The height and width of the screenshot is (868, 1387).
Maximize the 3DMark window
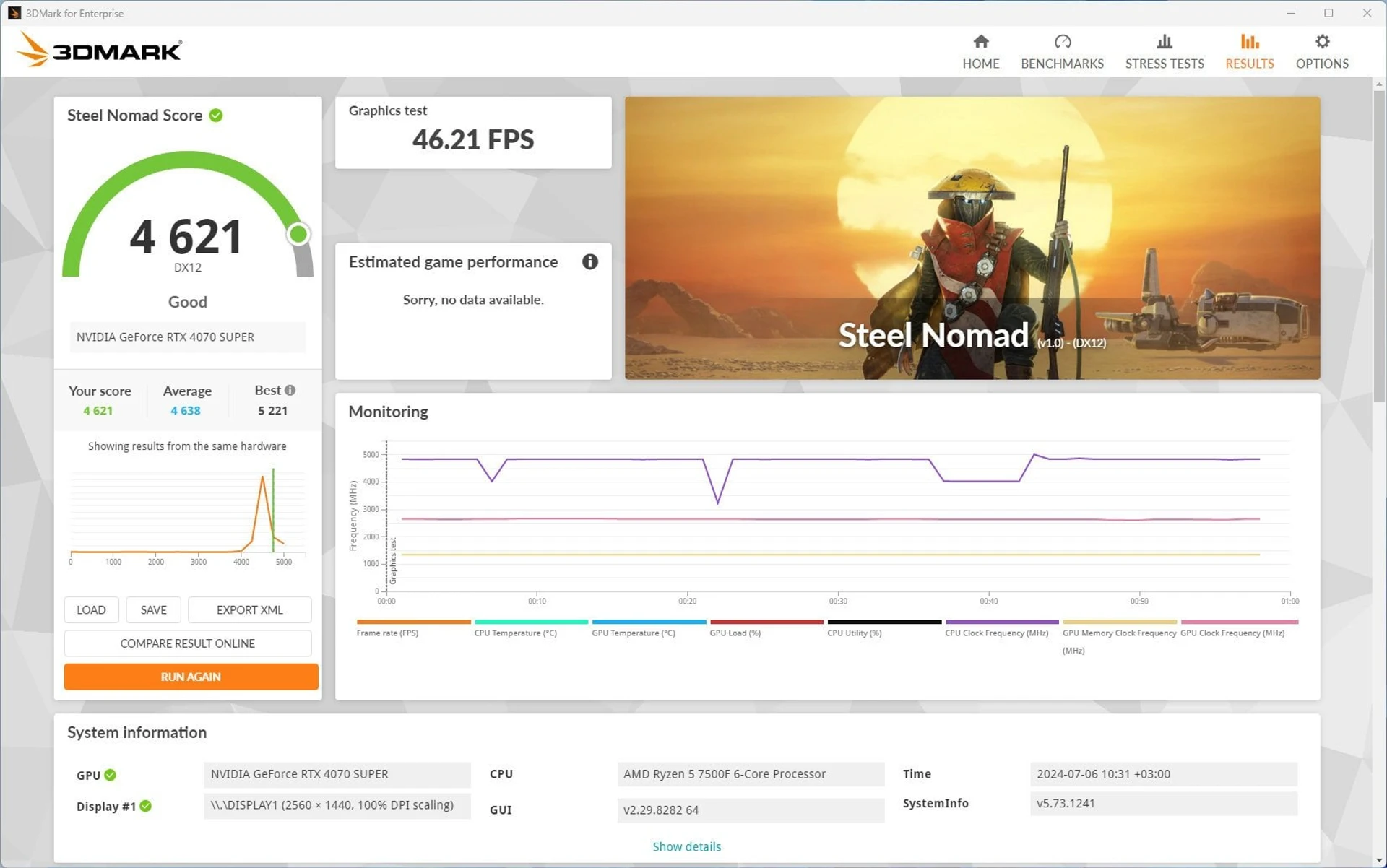(x=1328, y=13)
